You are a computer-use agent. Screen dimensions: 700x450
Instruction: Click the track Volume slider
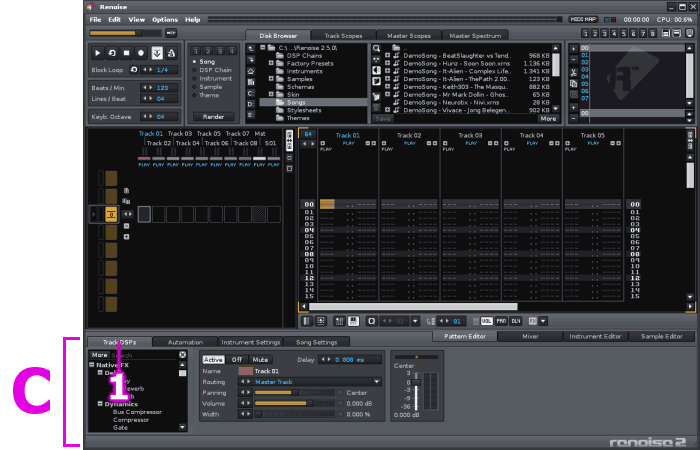(294, 404)
